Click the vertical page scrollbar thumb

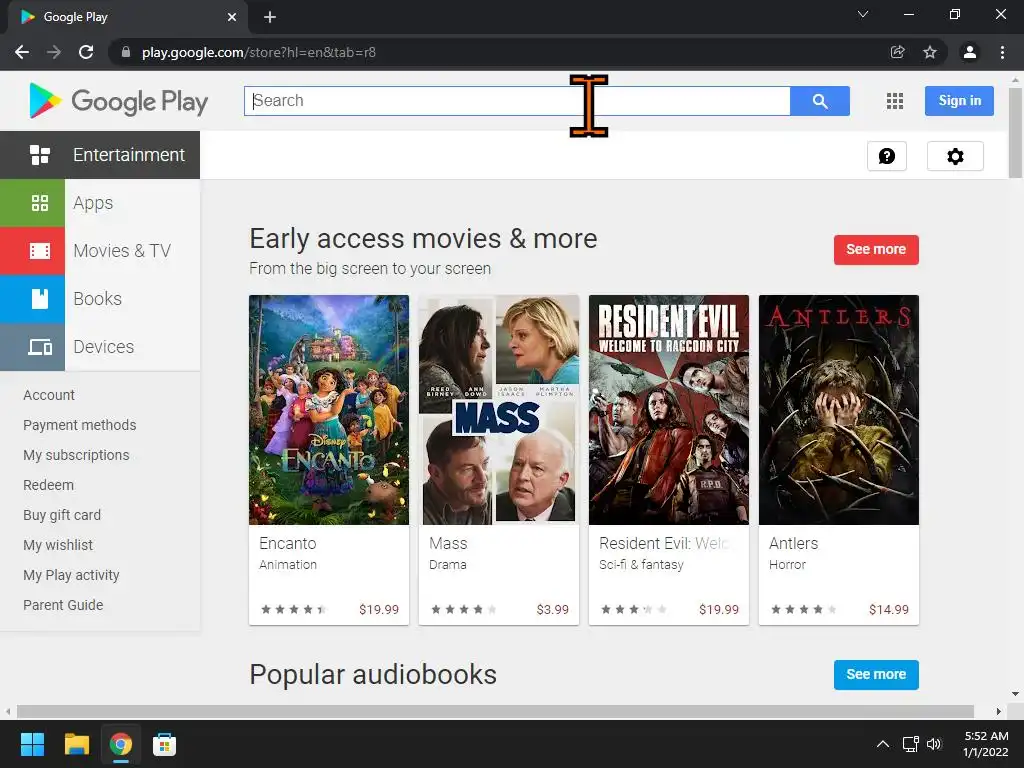click(1015, 133)
